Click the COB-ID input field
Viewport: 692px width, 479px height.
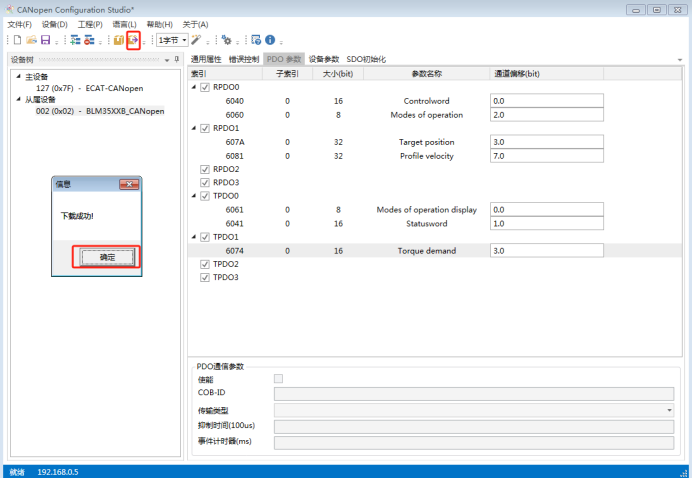click(474, 393)
